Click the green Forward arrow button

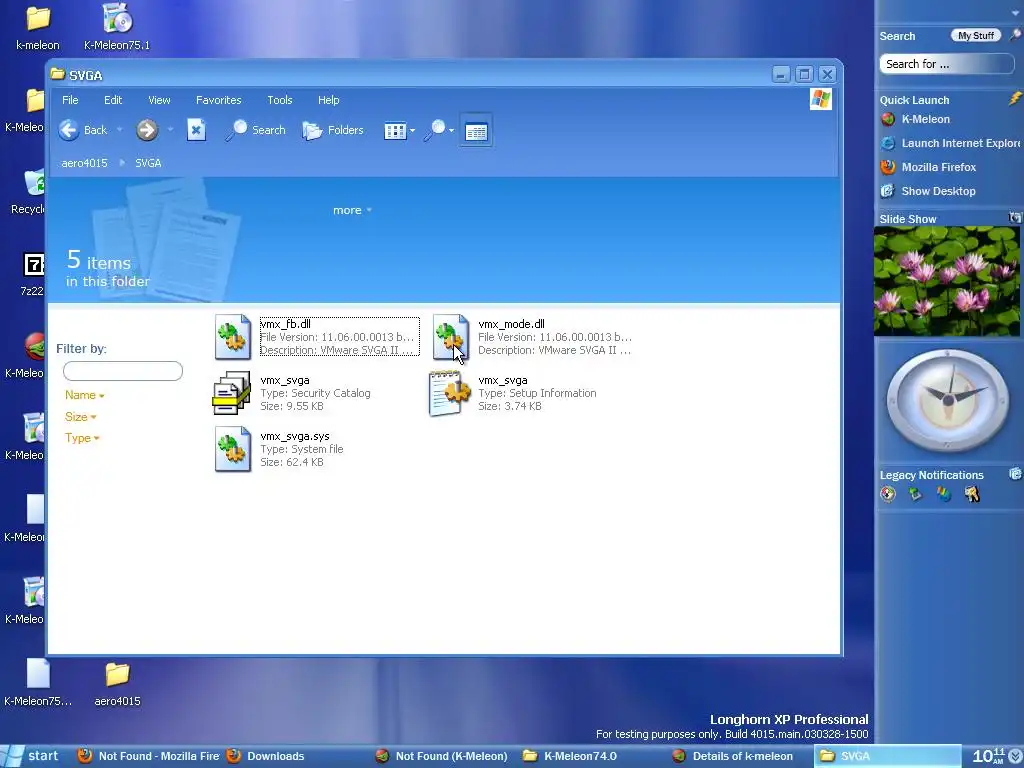point(147,130)
